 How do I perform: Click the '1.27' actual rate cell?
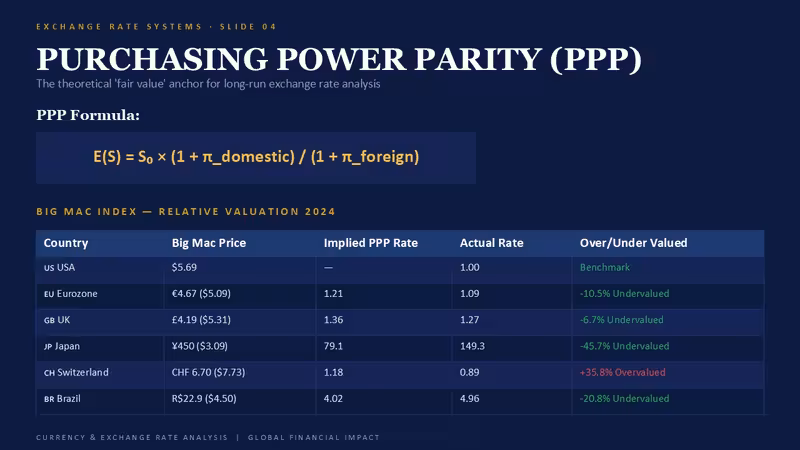(x=469, y=320)
